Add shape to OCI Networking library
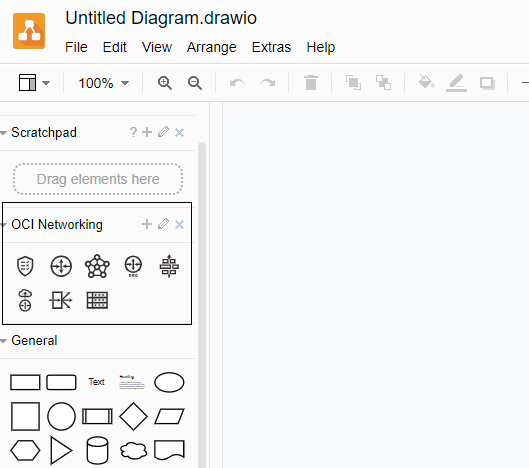529x468 pixels. [x=147, y=224]
